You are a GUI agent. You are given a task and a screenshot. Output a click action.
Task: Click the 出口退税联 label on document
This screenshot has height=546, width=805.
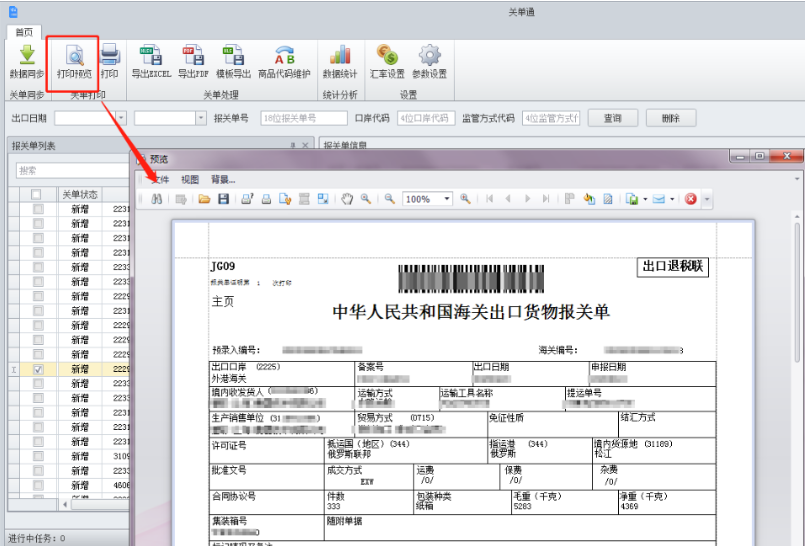pyautogui.click(x=673, y=266)
